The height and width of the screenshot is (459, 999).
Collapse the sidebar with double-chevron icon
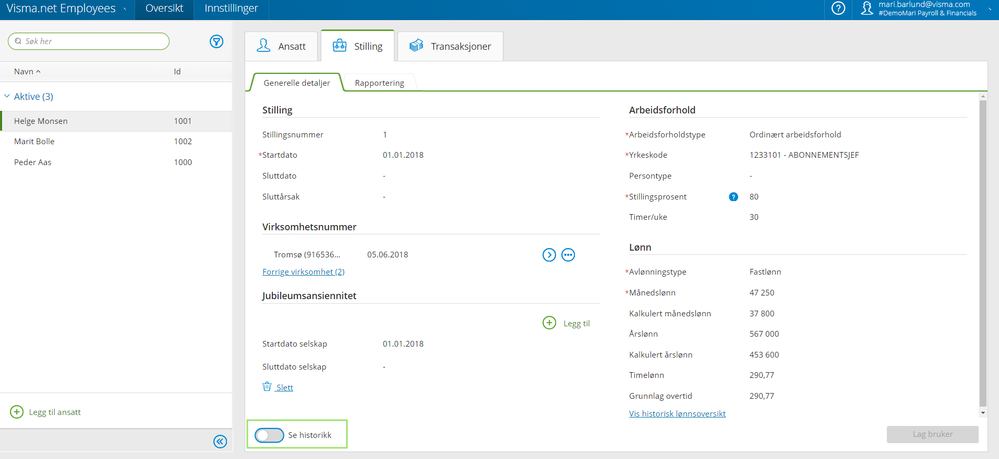click(219, 441)
